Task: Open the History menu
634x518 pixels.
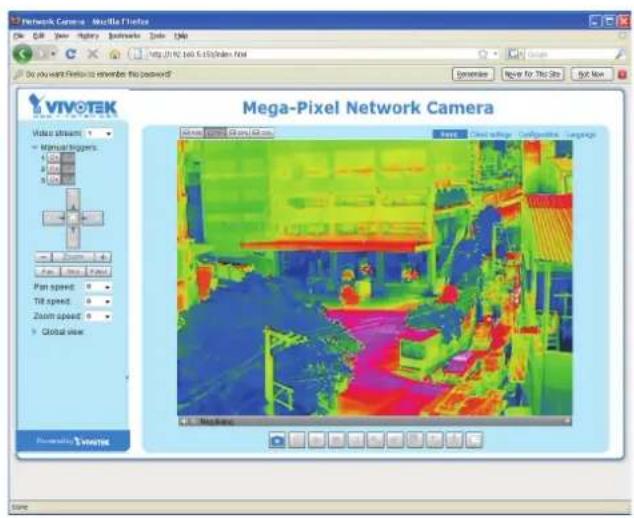Action: [88, 36]
